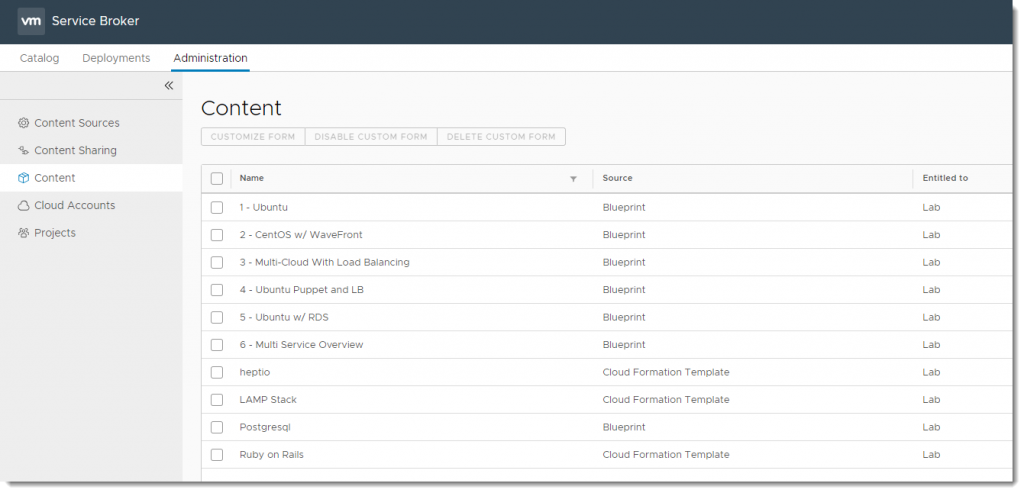The width and height of the screenshot is (1024, 493).
Task: Select checkbox for 3 - Multi-Cloud With Load Balancing
Action: [217, 262]
